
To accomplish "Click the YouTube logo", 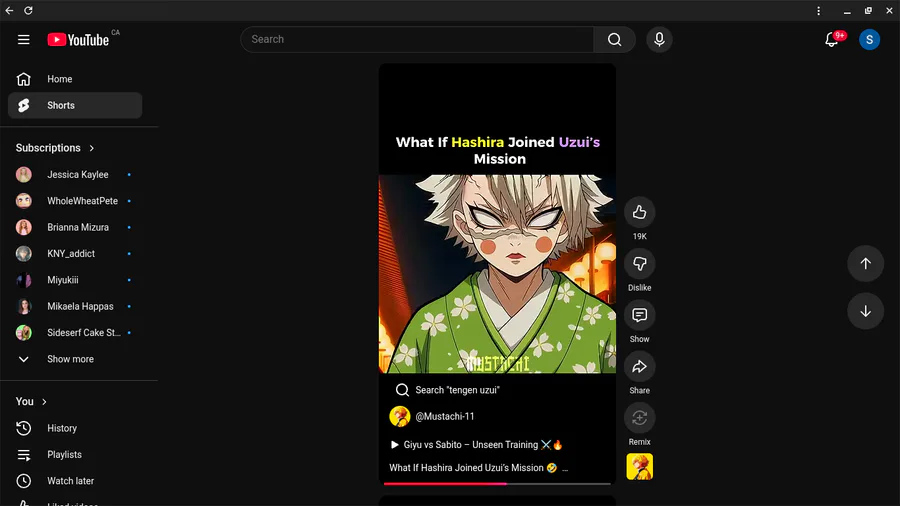I will coord(78,40).
